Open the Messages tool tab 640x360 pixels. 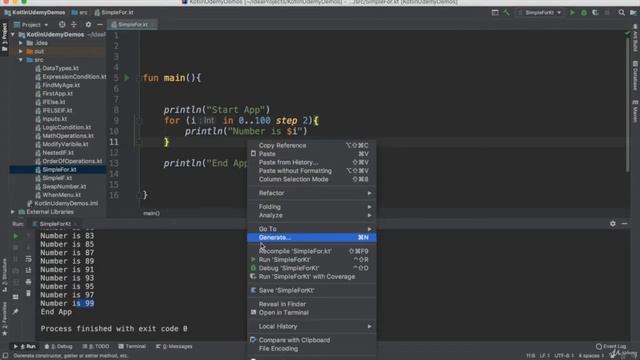click(174, 347)
